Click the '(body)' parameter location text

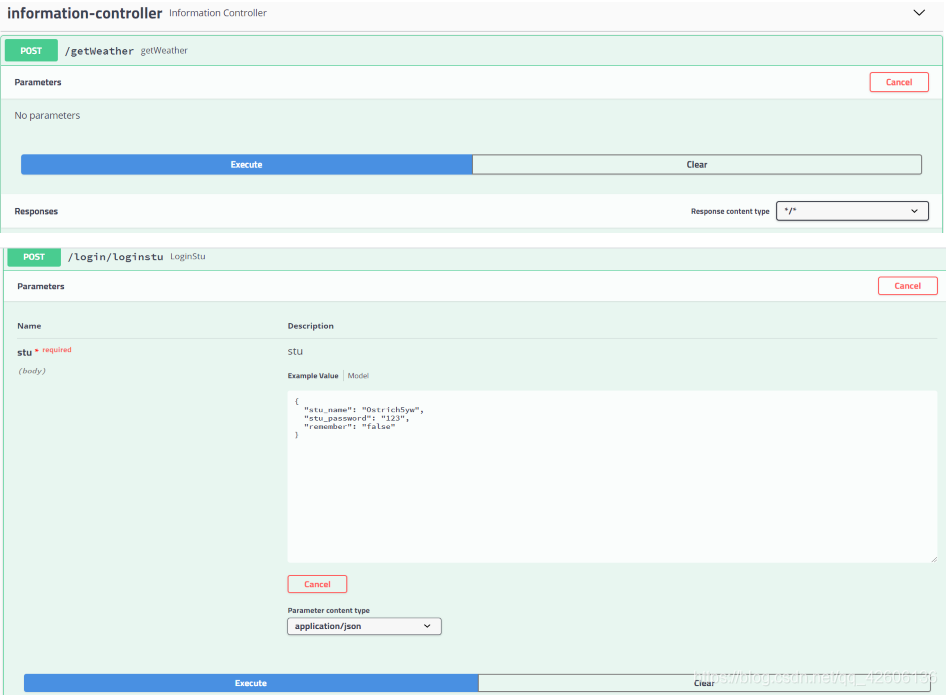[32, 371]
